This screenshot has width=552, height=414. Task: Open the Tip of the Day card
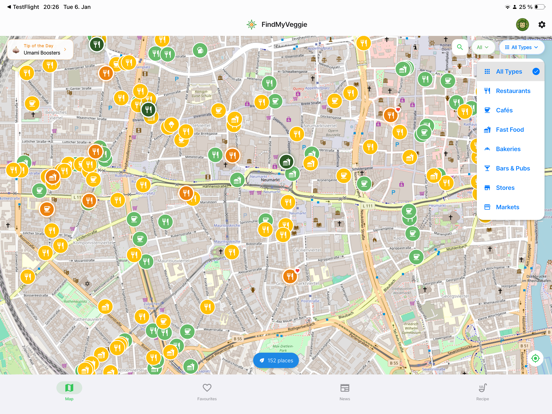pyautogui.click(x=40, y=49)
